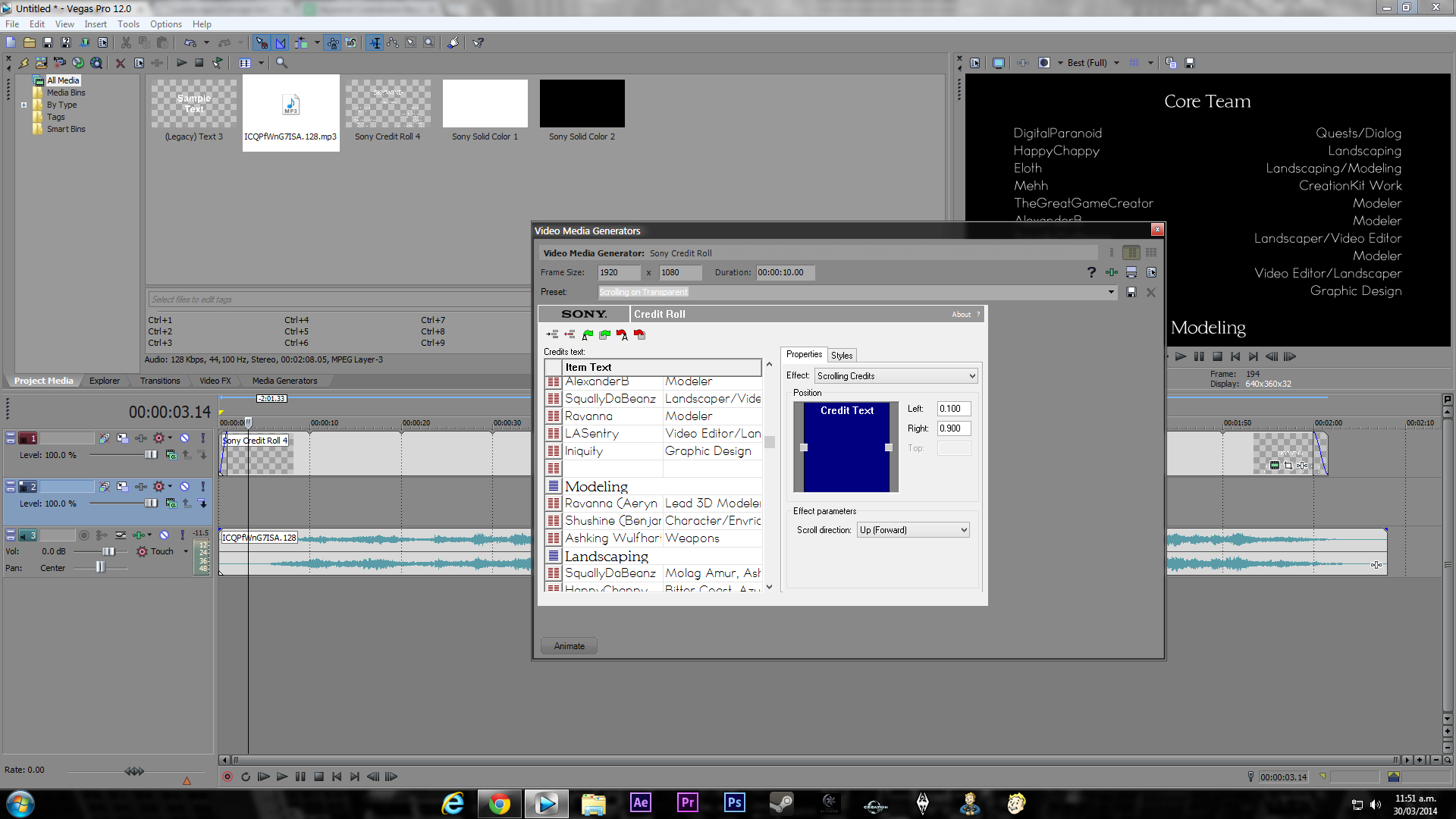
Task: Click the Record button on the transport bar
Action: pos(227,777)
